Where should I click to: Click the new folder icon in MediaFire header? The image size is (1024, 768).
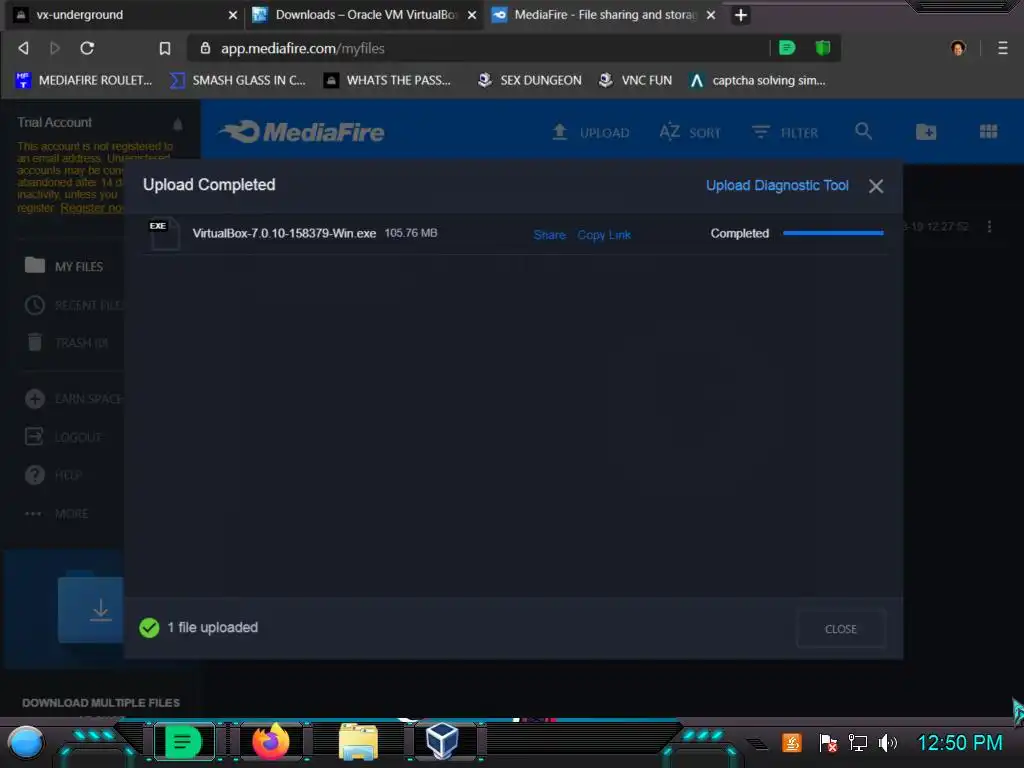(926, 132)
